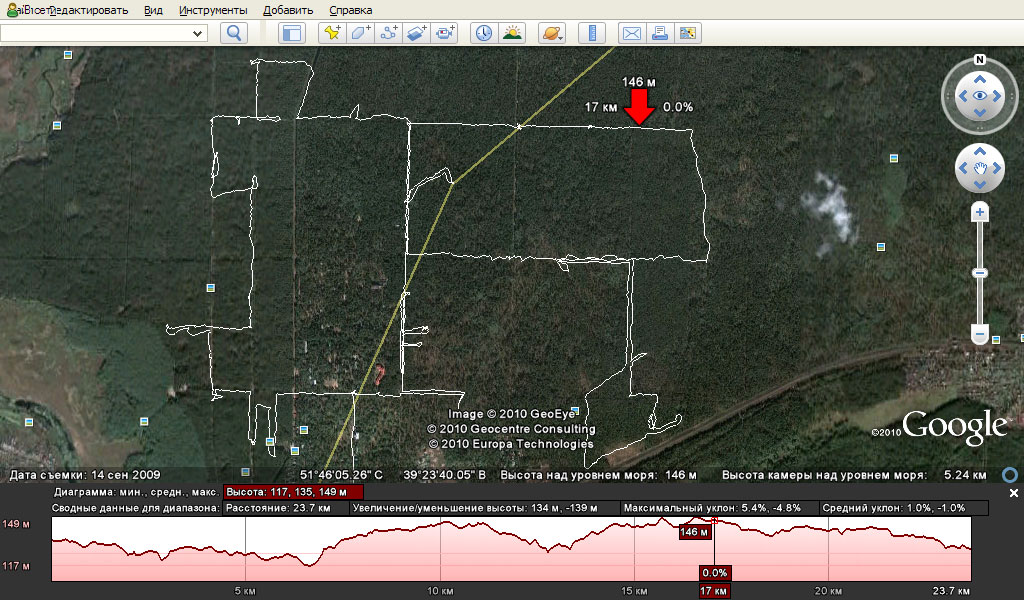Viewport: 1024px width, 600px height.
Task: Click the magnifier search button
Action: (x=234, y=33)
